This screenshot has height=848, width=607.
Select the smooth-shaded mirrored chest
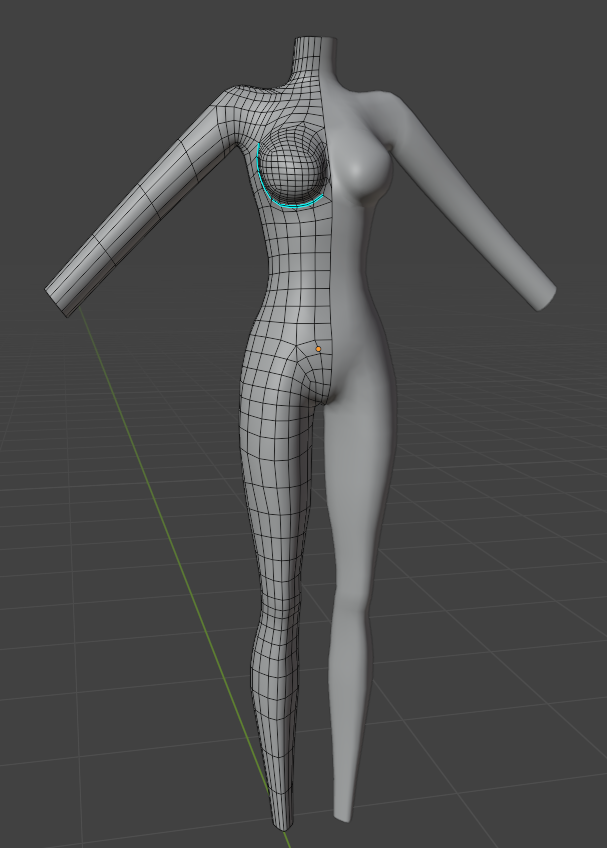click(362, 165)
